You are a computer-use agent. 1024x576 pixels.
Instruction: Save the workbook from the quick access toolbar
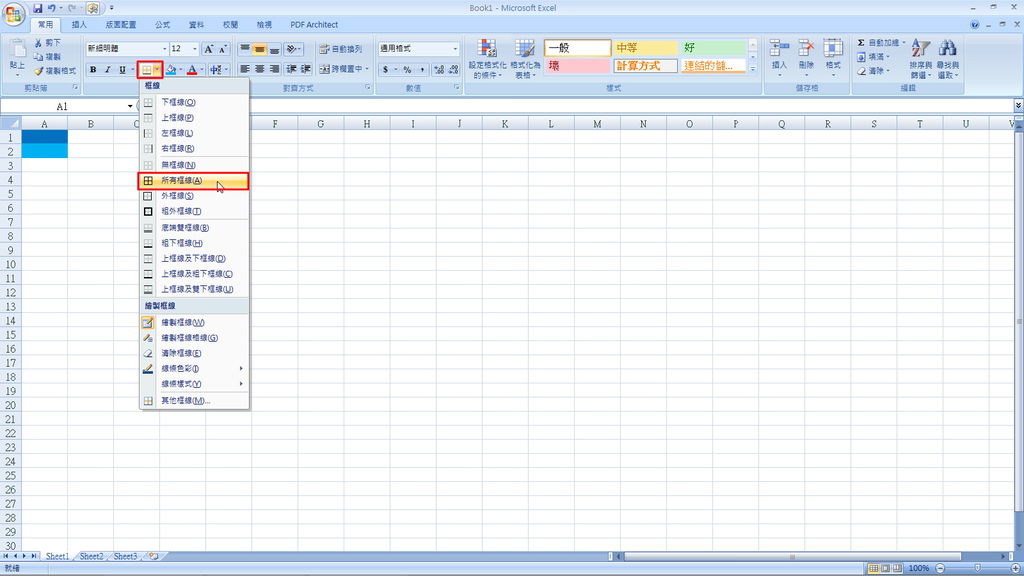click(37, 8)
